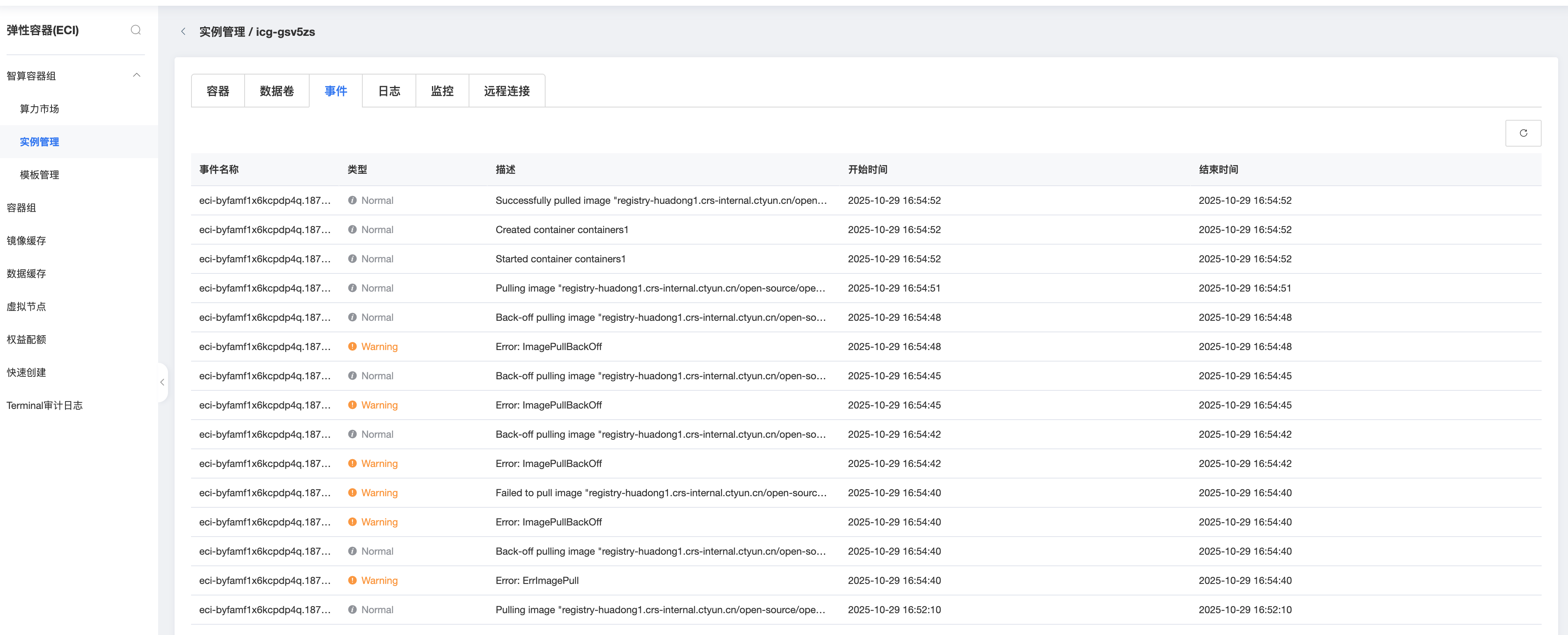Image resolution: width=1568 pixels, height=635 pixels.
Task: Click 实例管理 breadcrumb link in header
Action: [222, 32]
